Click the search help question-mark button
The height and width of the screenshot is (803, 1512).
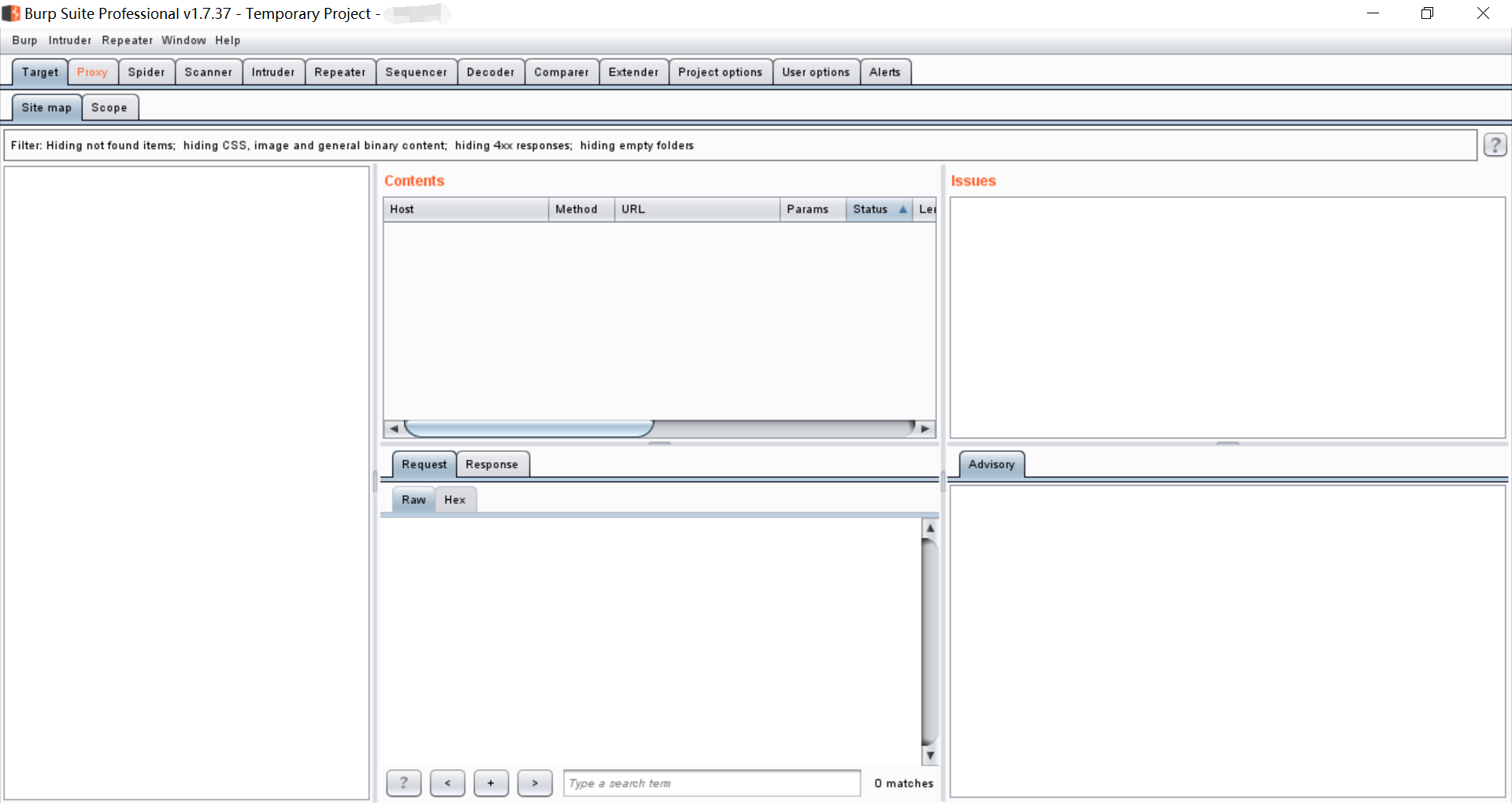tap(404, 783)
